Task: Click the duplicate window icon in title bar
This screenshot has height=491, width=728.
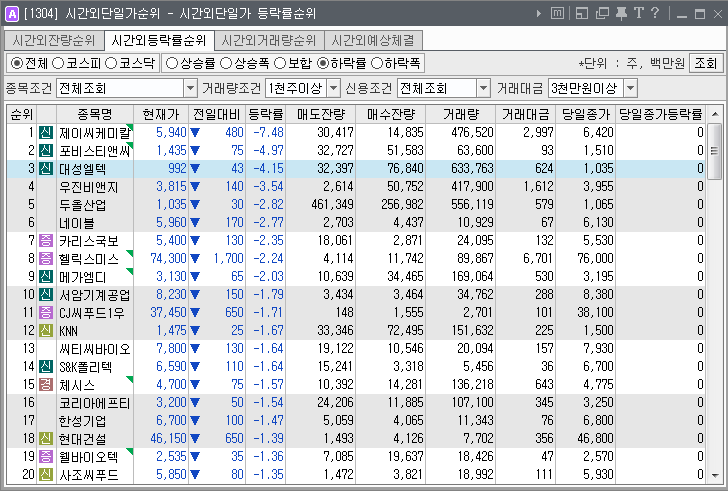Action: (x=602, y=13)
